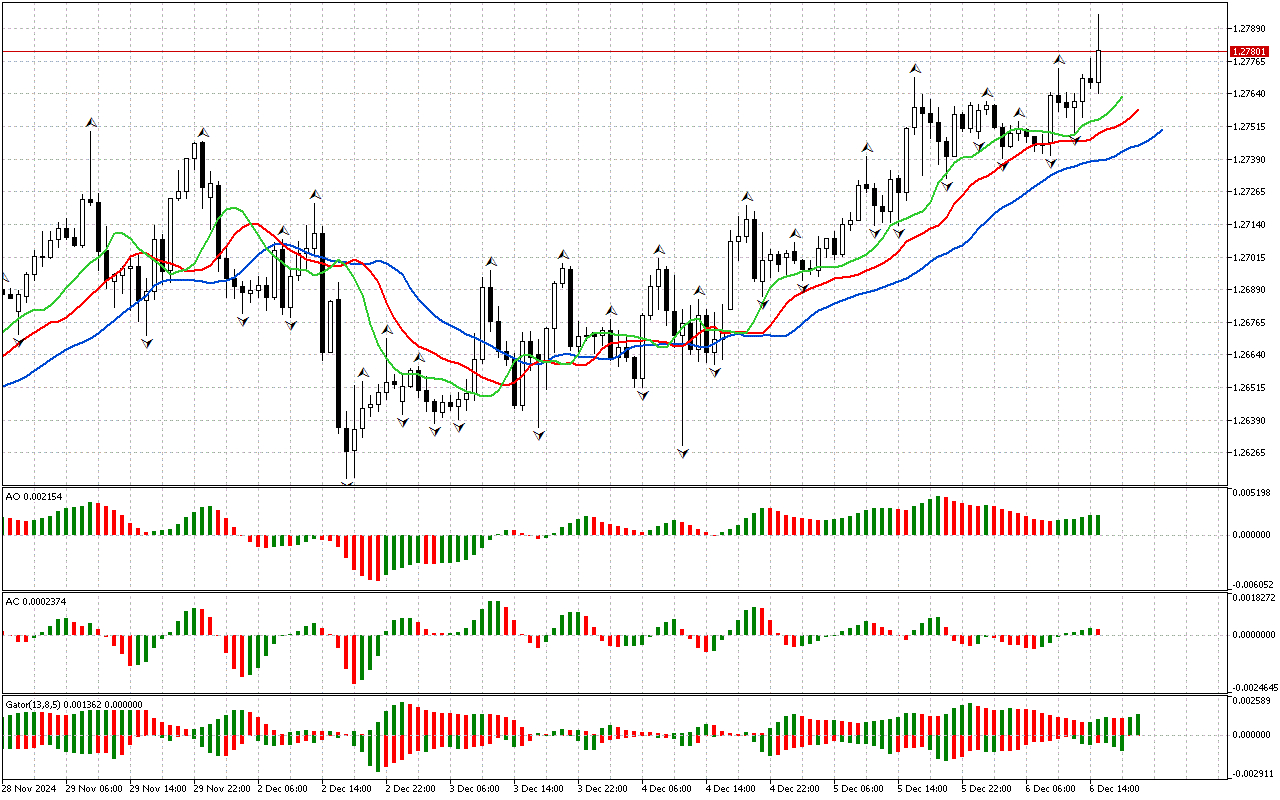Click the '4 Dec 22:00' time label
The image size is (1280, 800).
click(x=796, y=788)
